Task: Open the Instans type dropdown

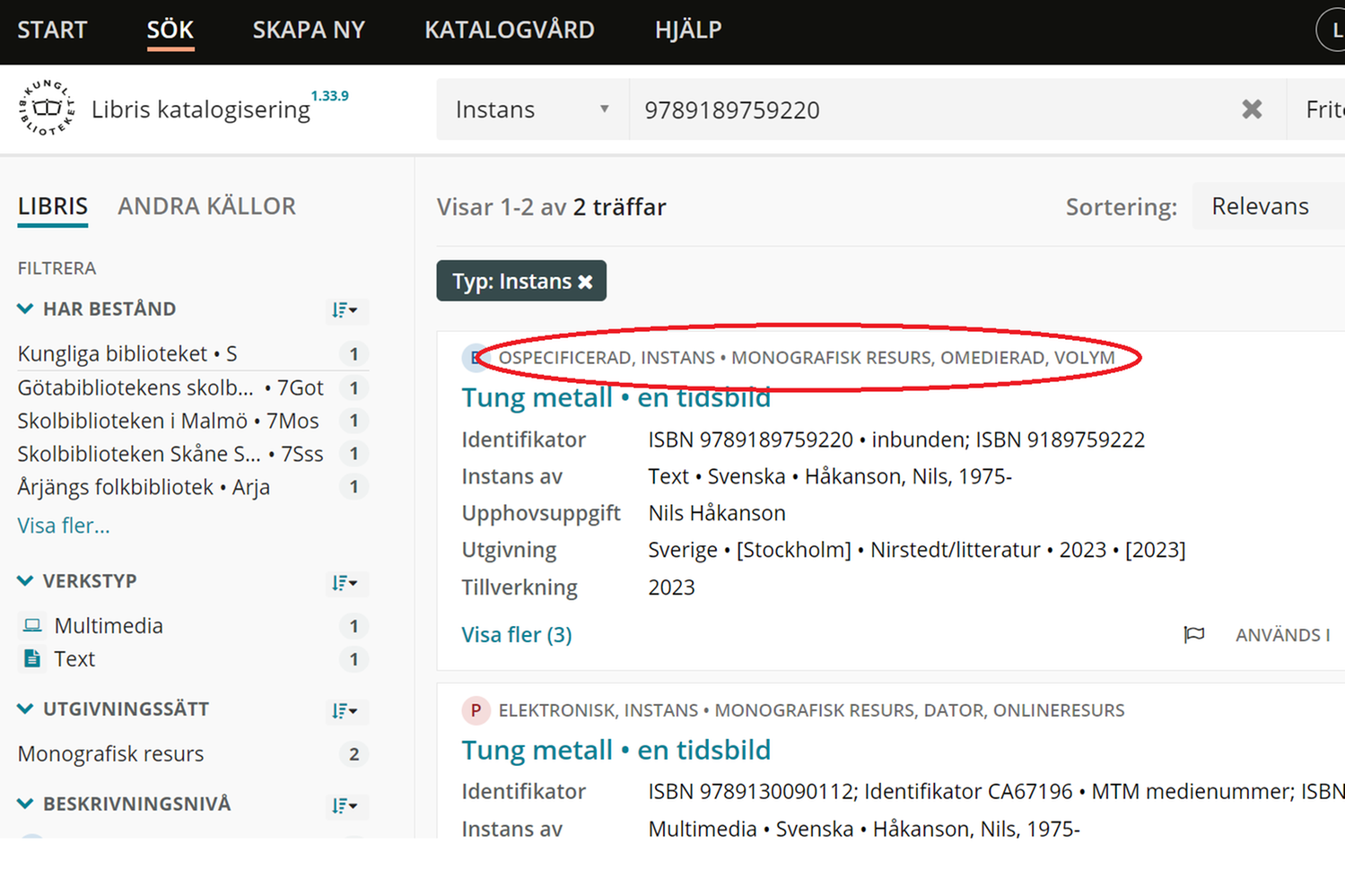Action: tap(533, 109)
